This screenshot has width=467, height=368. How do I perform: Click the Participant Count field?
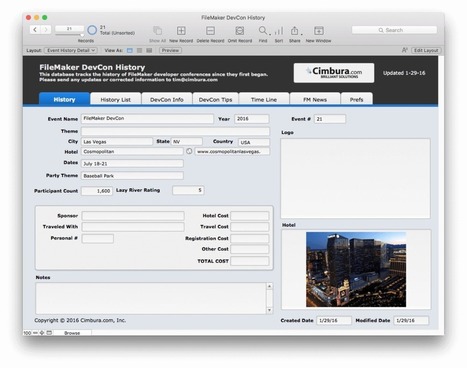point(97,191)
